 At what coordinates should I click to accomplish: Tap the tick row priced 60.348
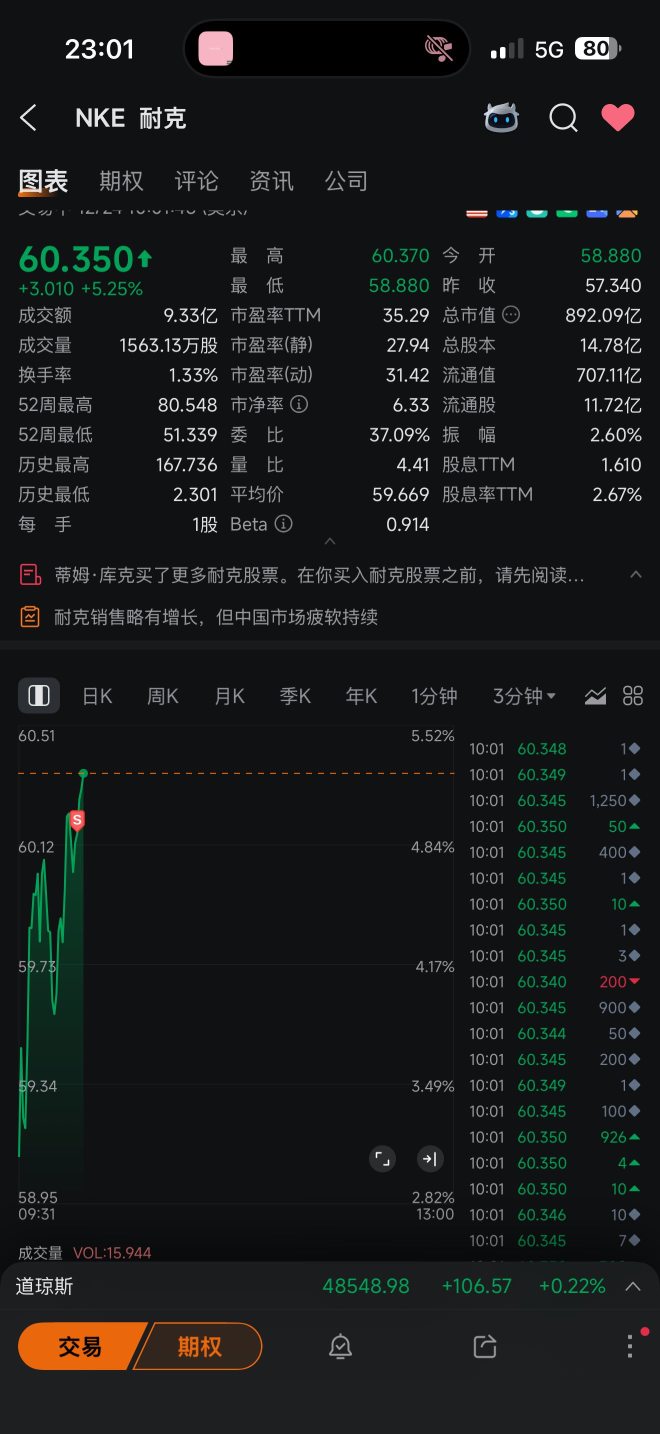pos(555,749)
